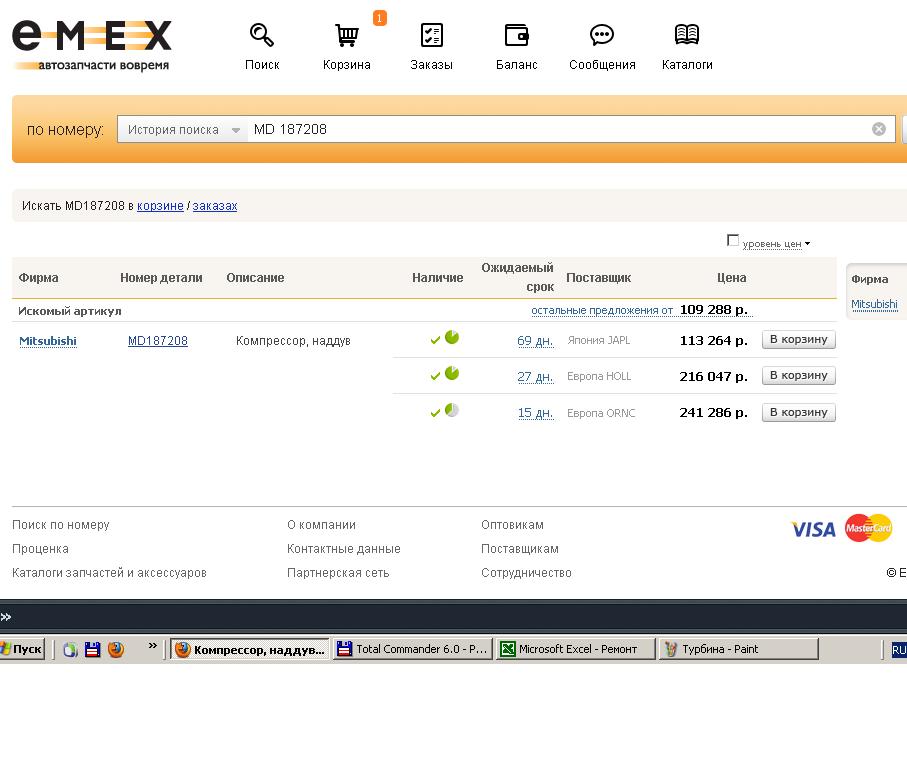Switch to Total Commander taskbar item
Image resolution: width=907 pixels, height=768 pixels.
click(x=412, y=649)
